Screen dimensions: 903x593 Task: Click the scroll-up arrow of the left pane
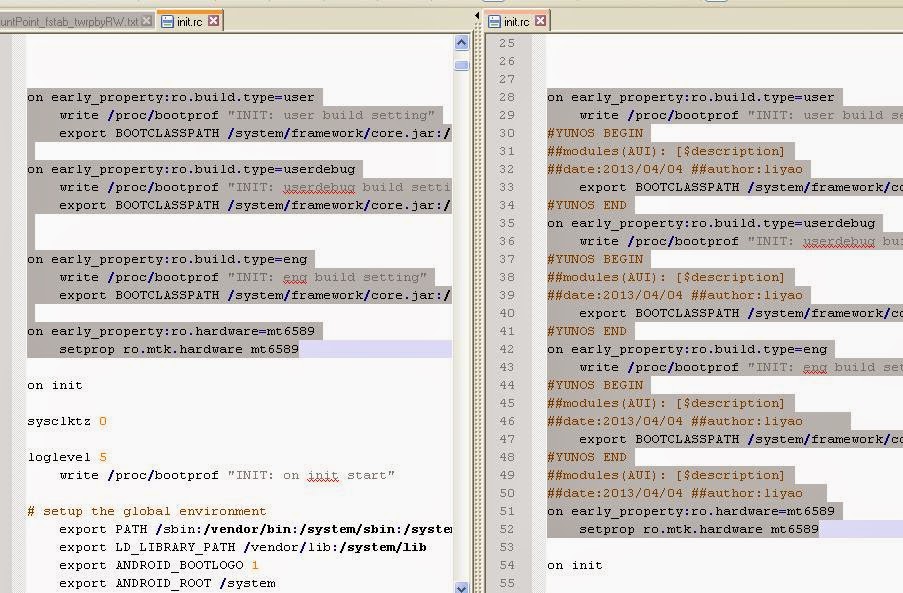point(461,42)
